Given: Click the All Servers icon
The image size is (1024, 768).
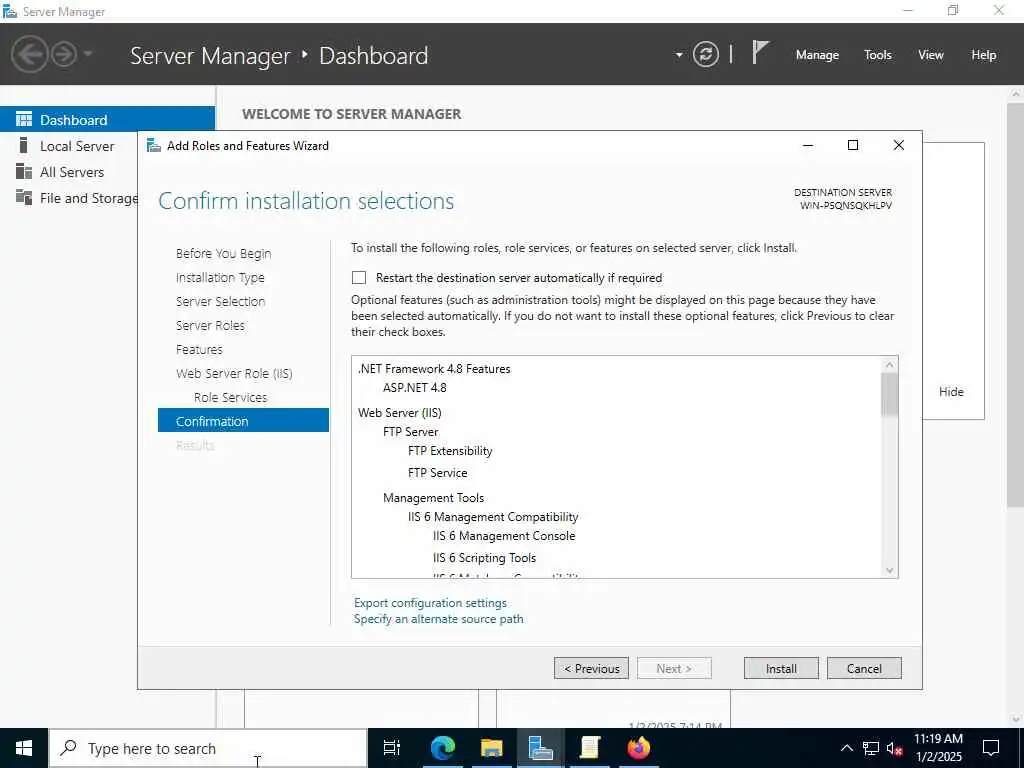Looking at the screenshot, I should coord(24,171).
